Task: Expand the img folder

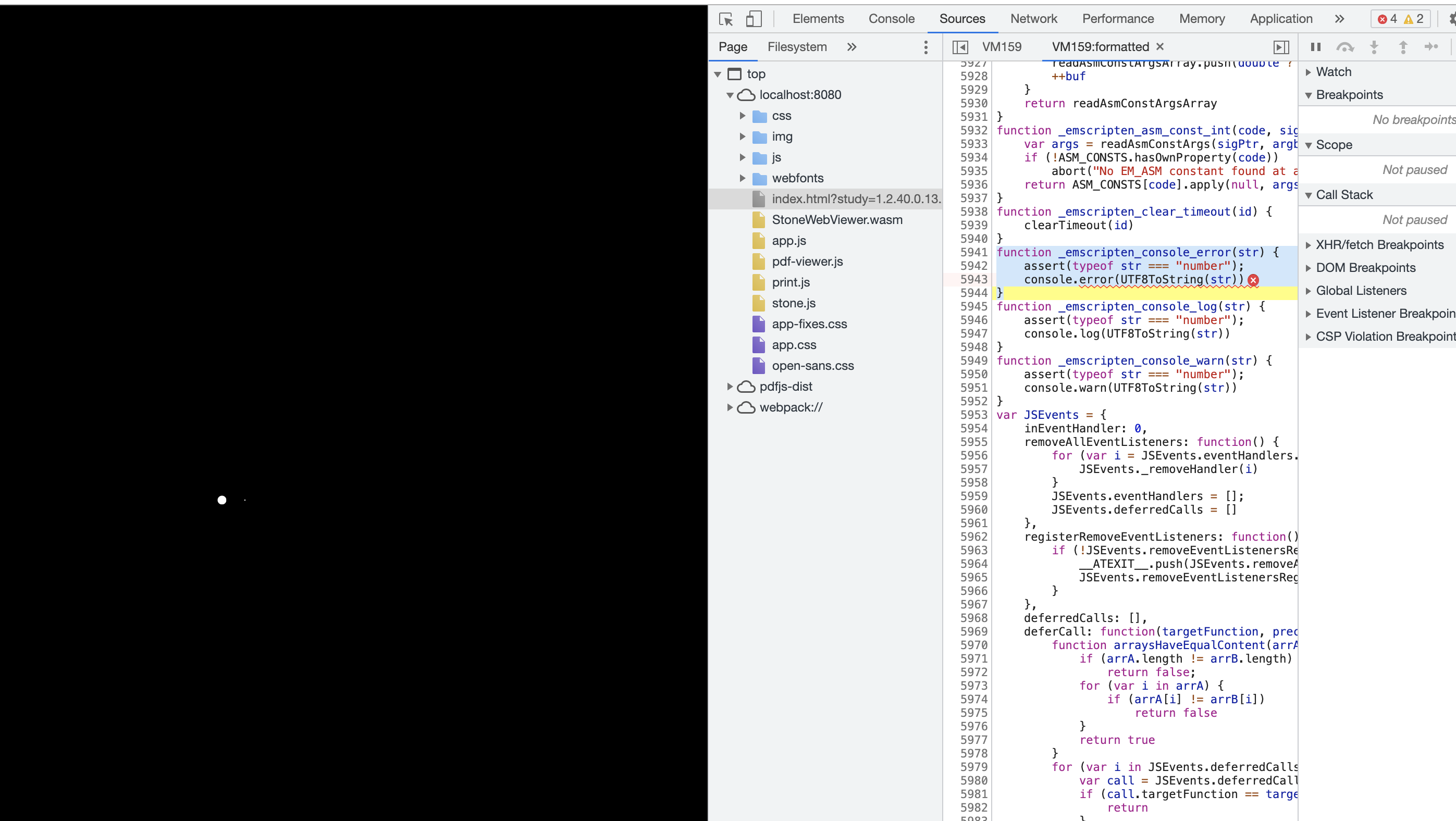Action: 743,136
